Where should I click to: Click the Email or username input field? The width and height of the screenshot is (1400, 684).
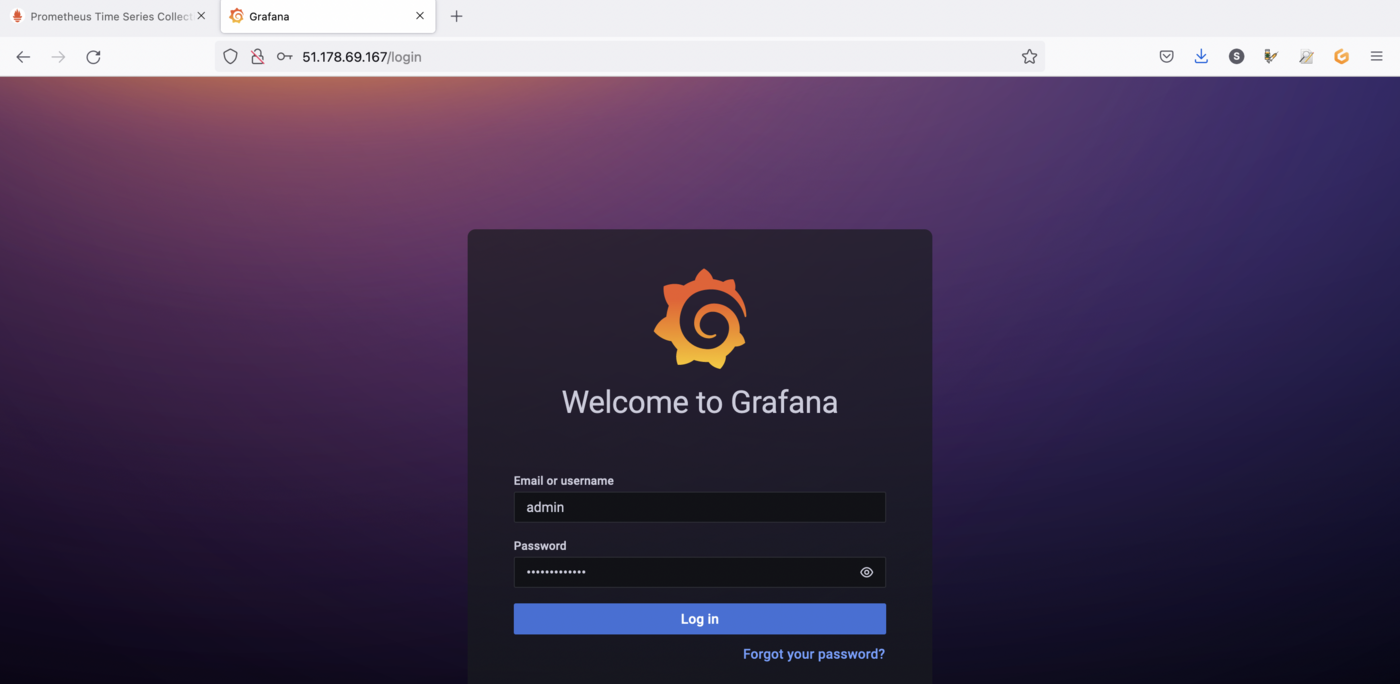[x=699, y=507]
